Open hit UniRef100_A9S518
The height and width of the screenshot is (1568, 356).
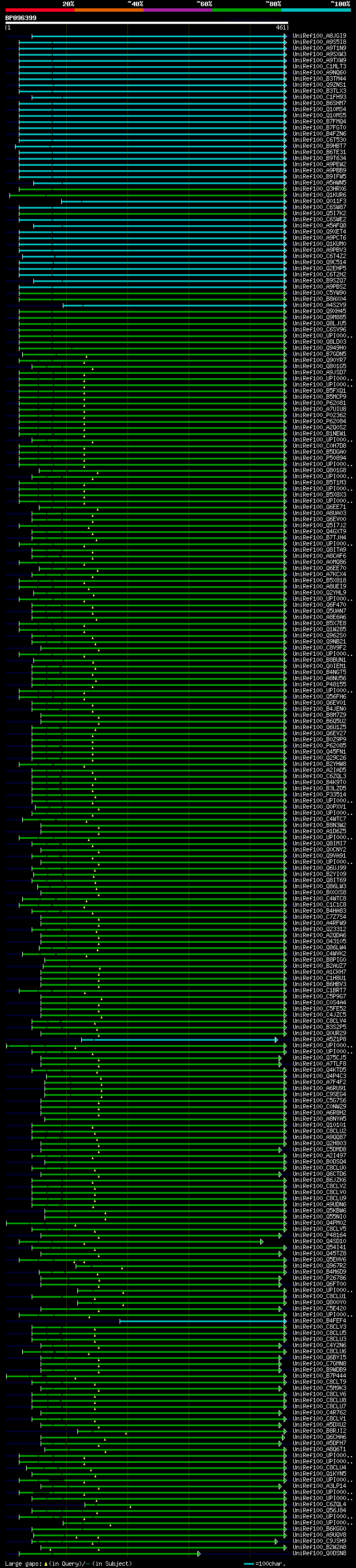[x=319, y=42]
